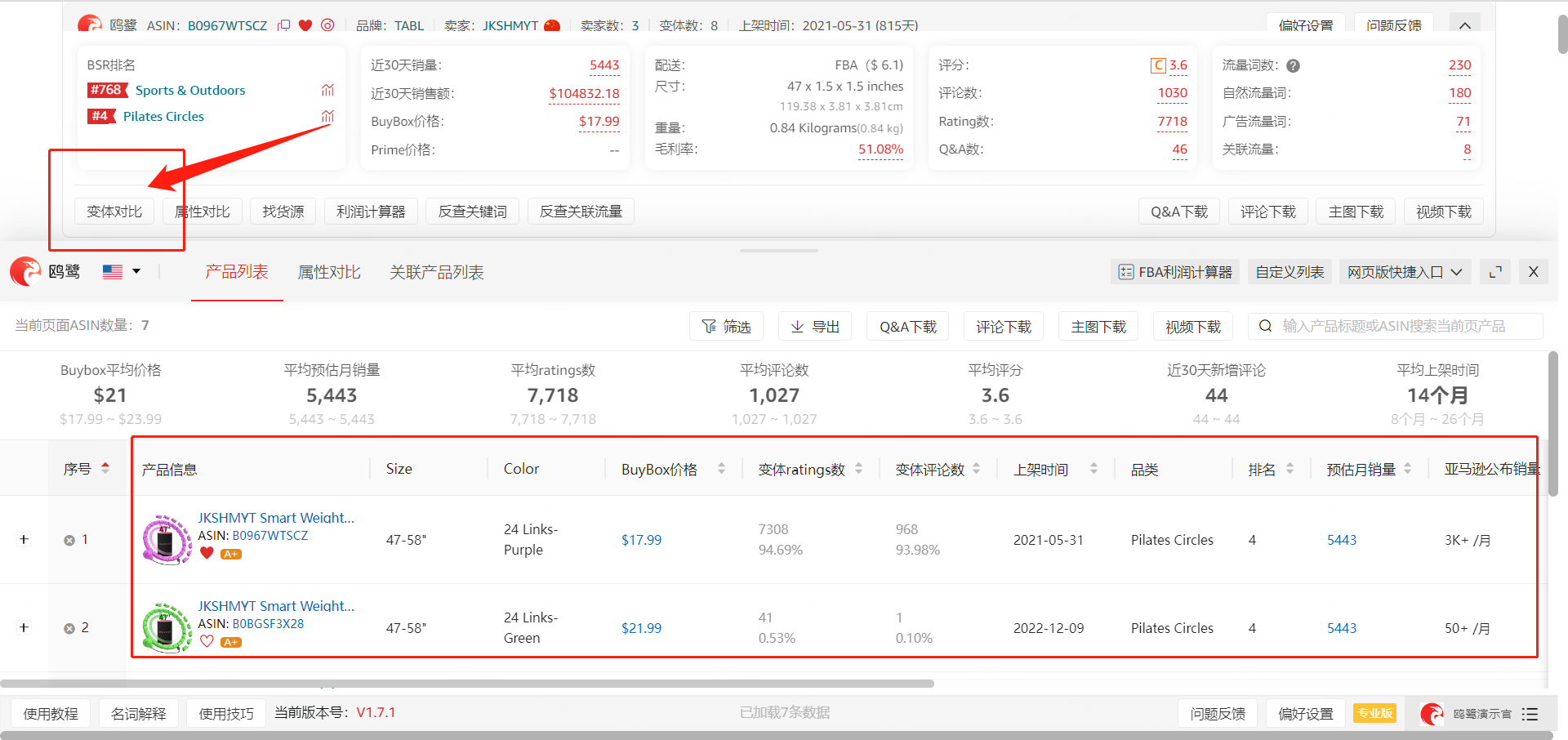This screenshot has height=740, width=1568.
Task: Click the 专业版 badge in the bottom bar
Action: pyautogui.click(x=1374, y=713)
